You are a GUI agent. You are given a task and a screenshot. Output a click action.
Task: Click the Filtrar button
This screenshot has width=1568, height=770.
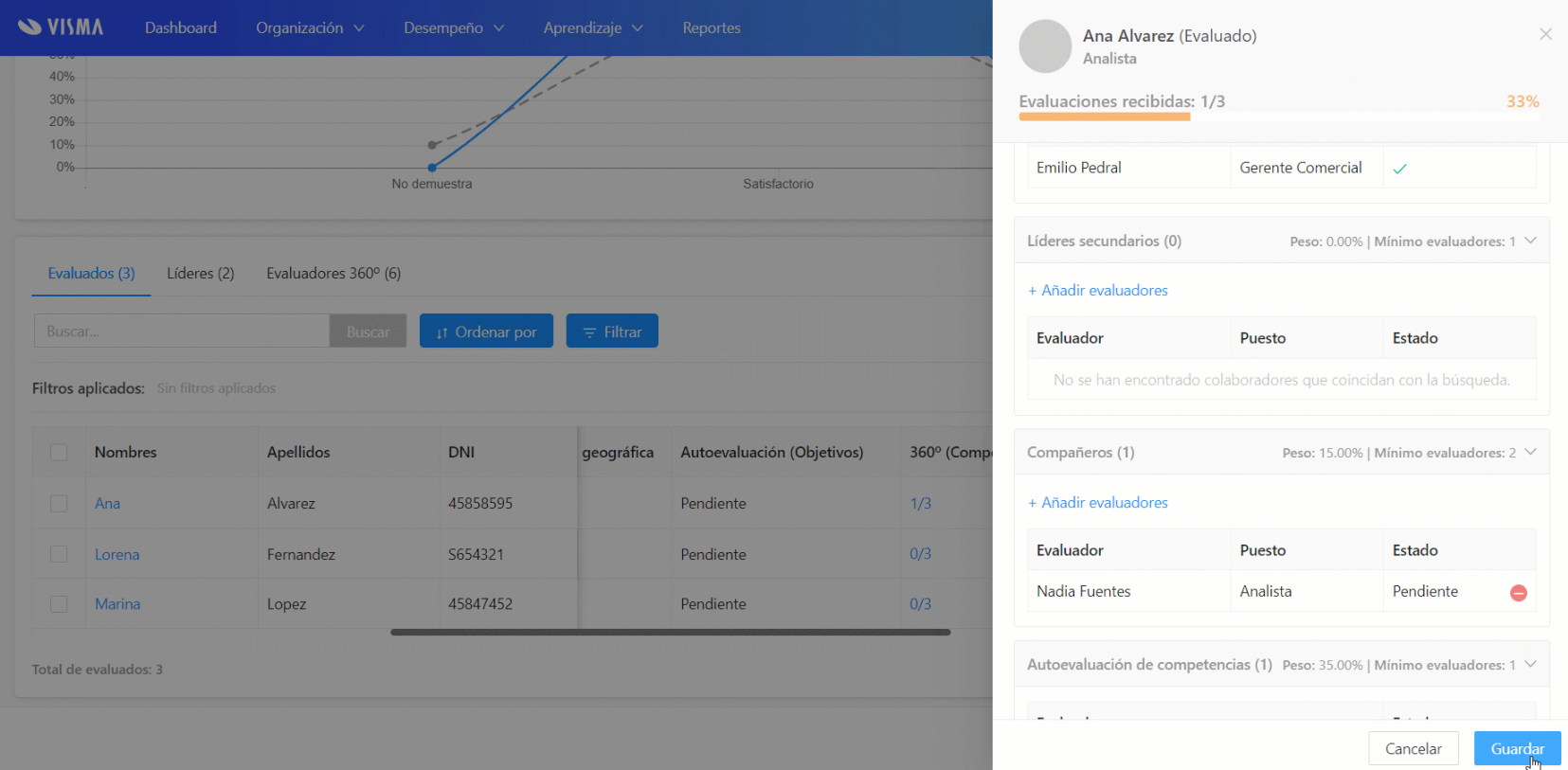612,331
